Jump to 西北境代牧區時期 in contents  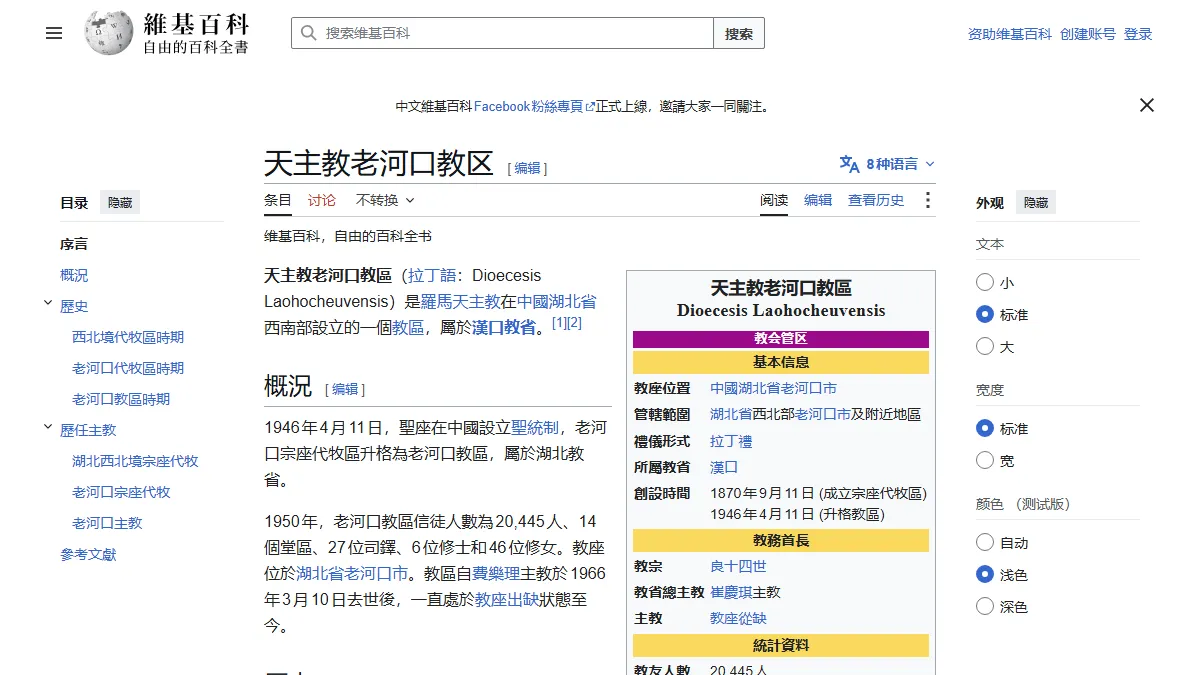pyautogui.click(x=128, y=337)
